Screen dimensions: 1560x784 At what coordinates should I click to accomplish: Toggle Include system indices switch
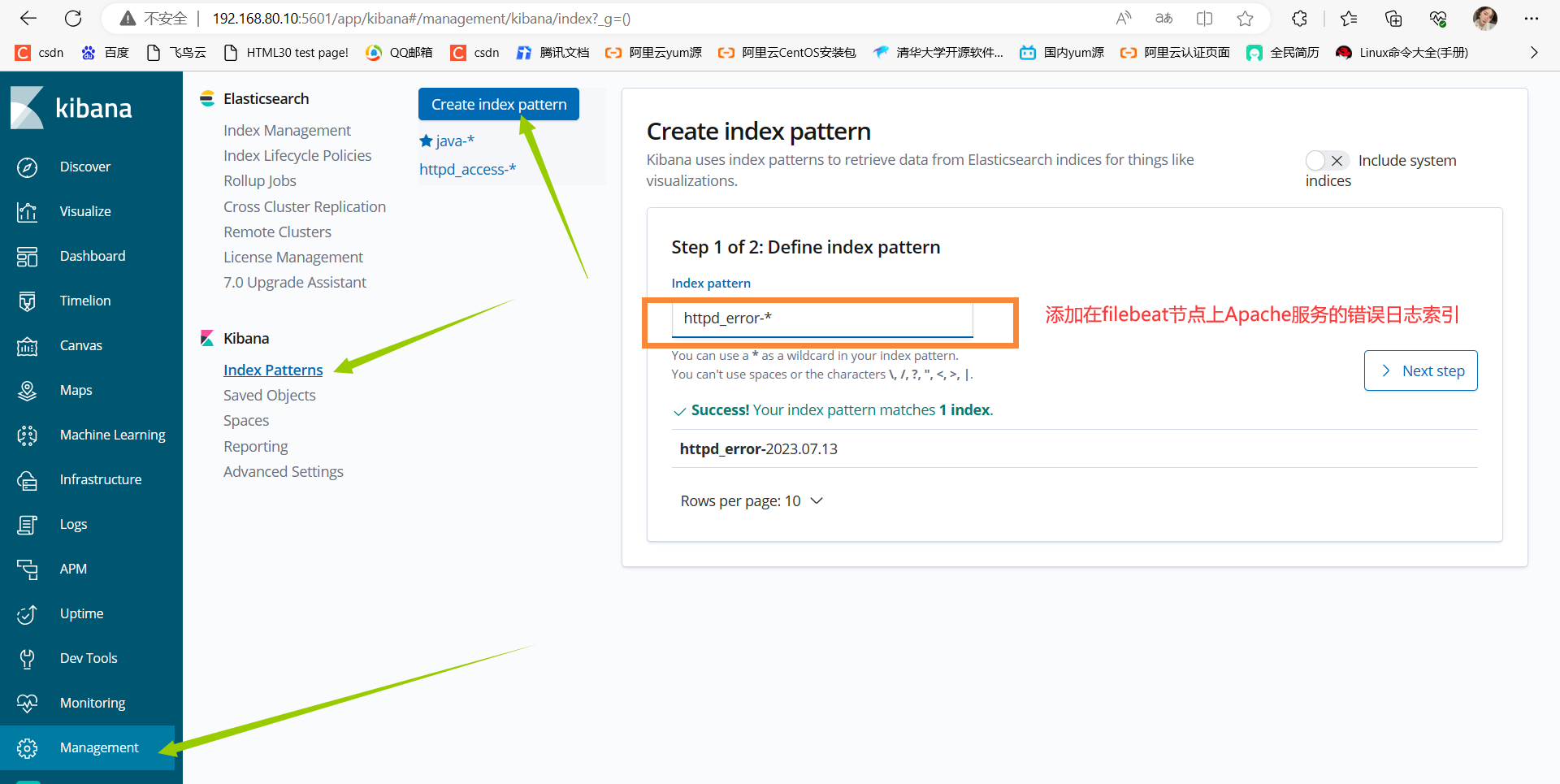pyautogui.click(x=1328, y=161)
